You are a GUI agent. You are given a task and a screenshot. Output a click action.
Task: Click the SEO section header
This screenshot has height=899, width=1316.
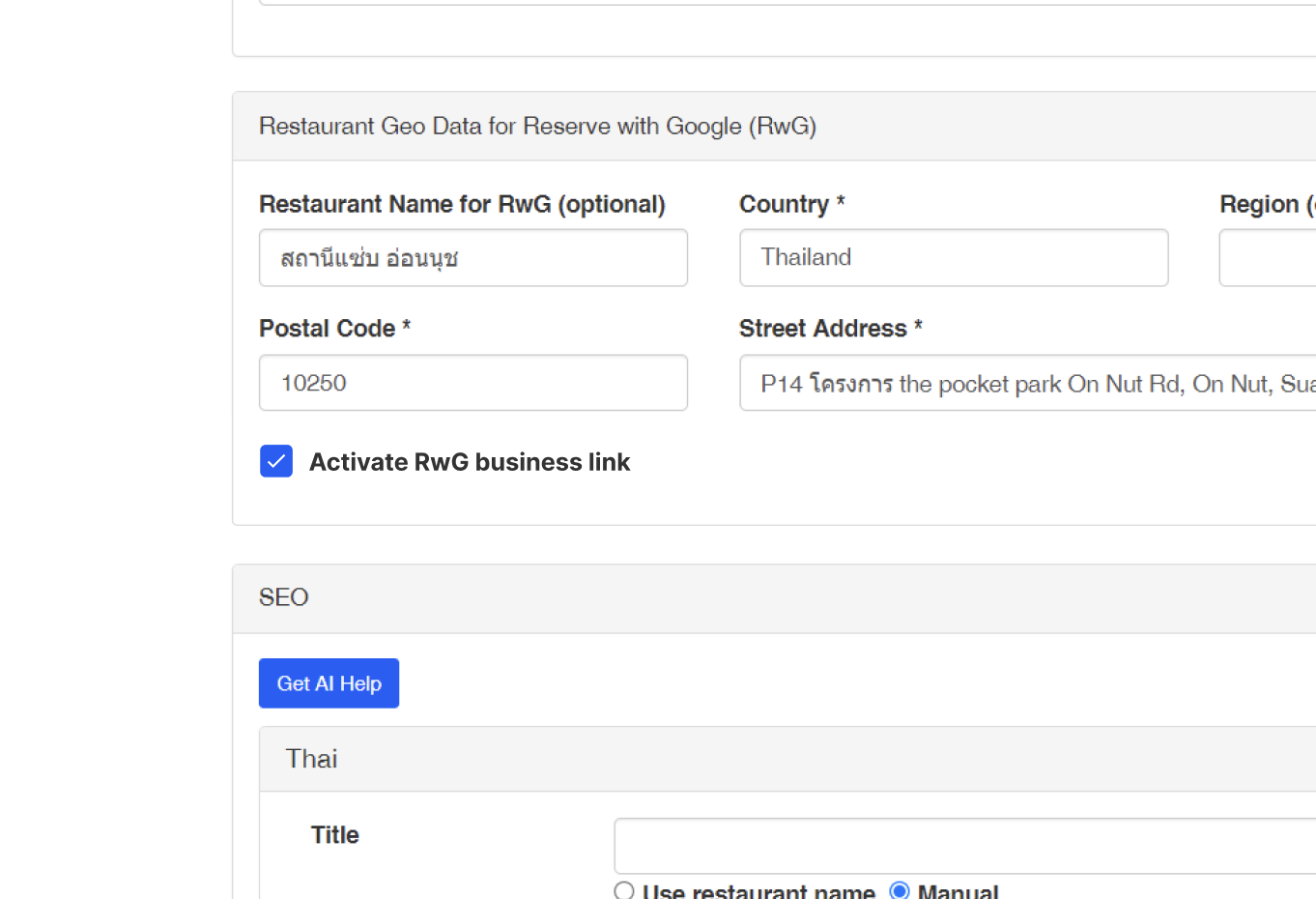click(x=284, y=597)
